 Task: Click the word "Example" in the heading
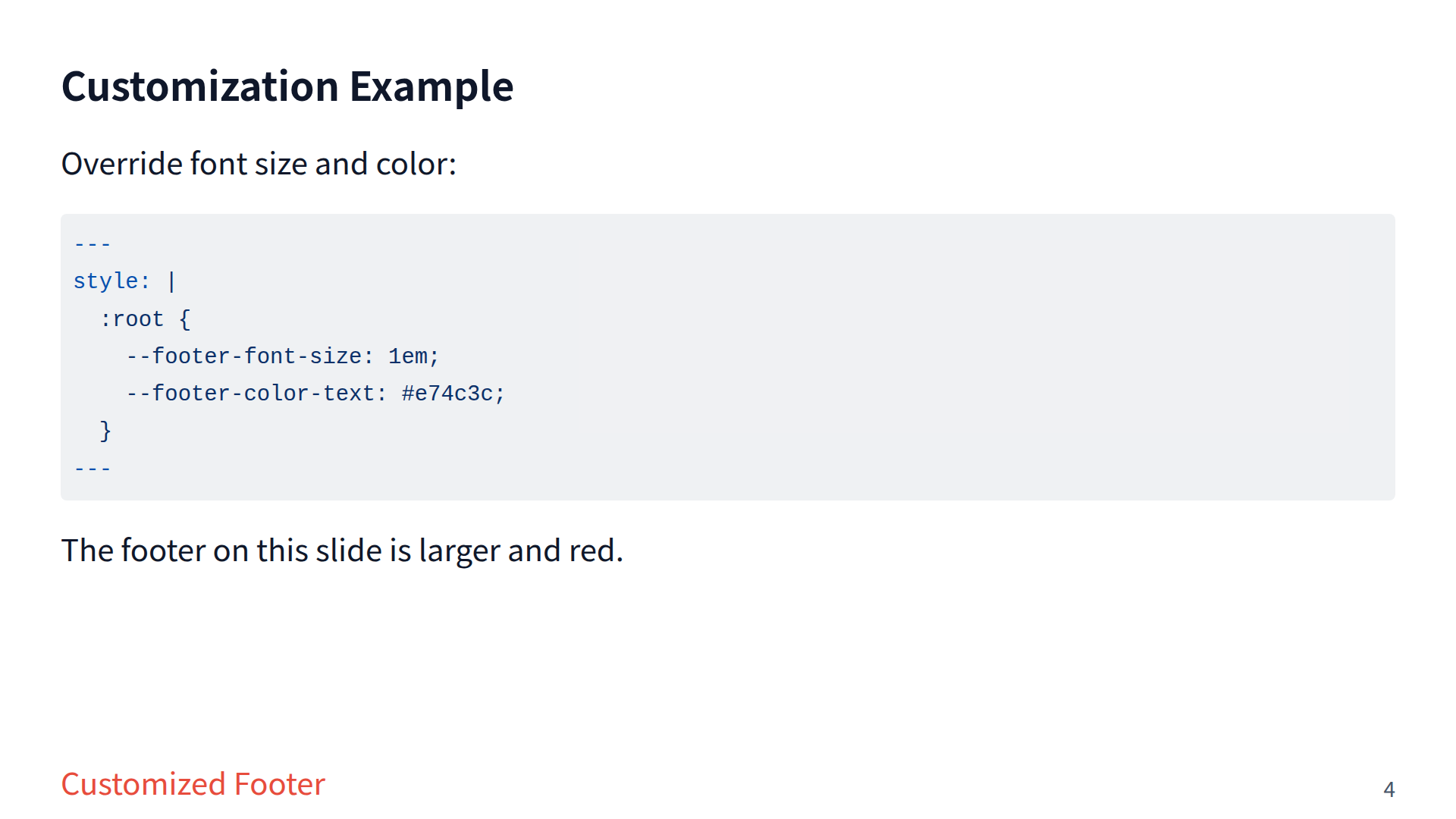tap(431, 86)
